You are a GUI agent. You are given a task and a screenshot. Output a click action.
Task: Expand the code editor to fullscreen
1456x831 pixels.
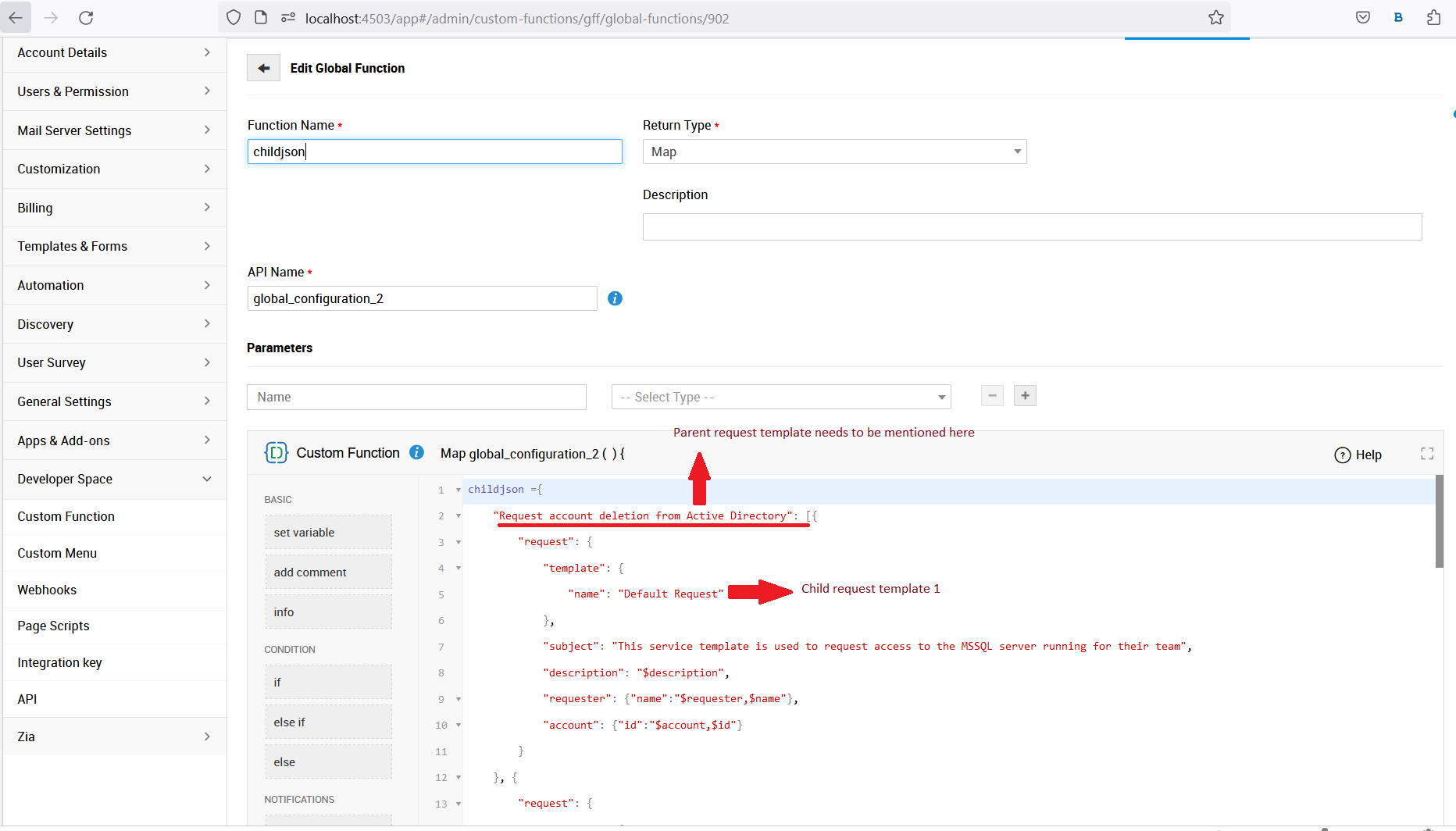pos(1427,454)
